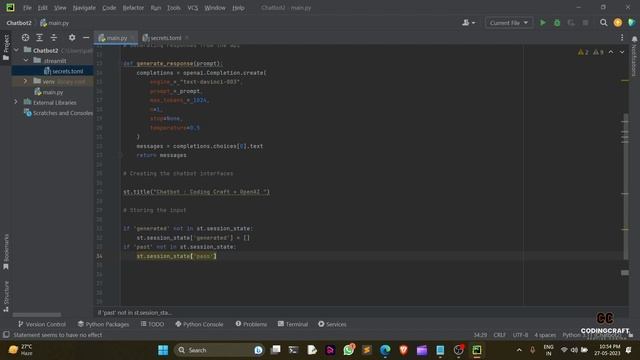Click the Windows taskbar Search box
Screen dimensions: 640x360
(x=220, y=350)
